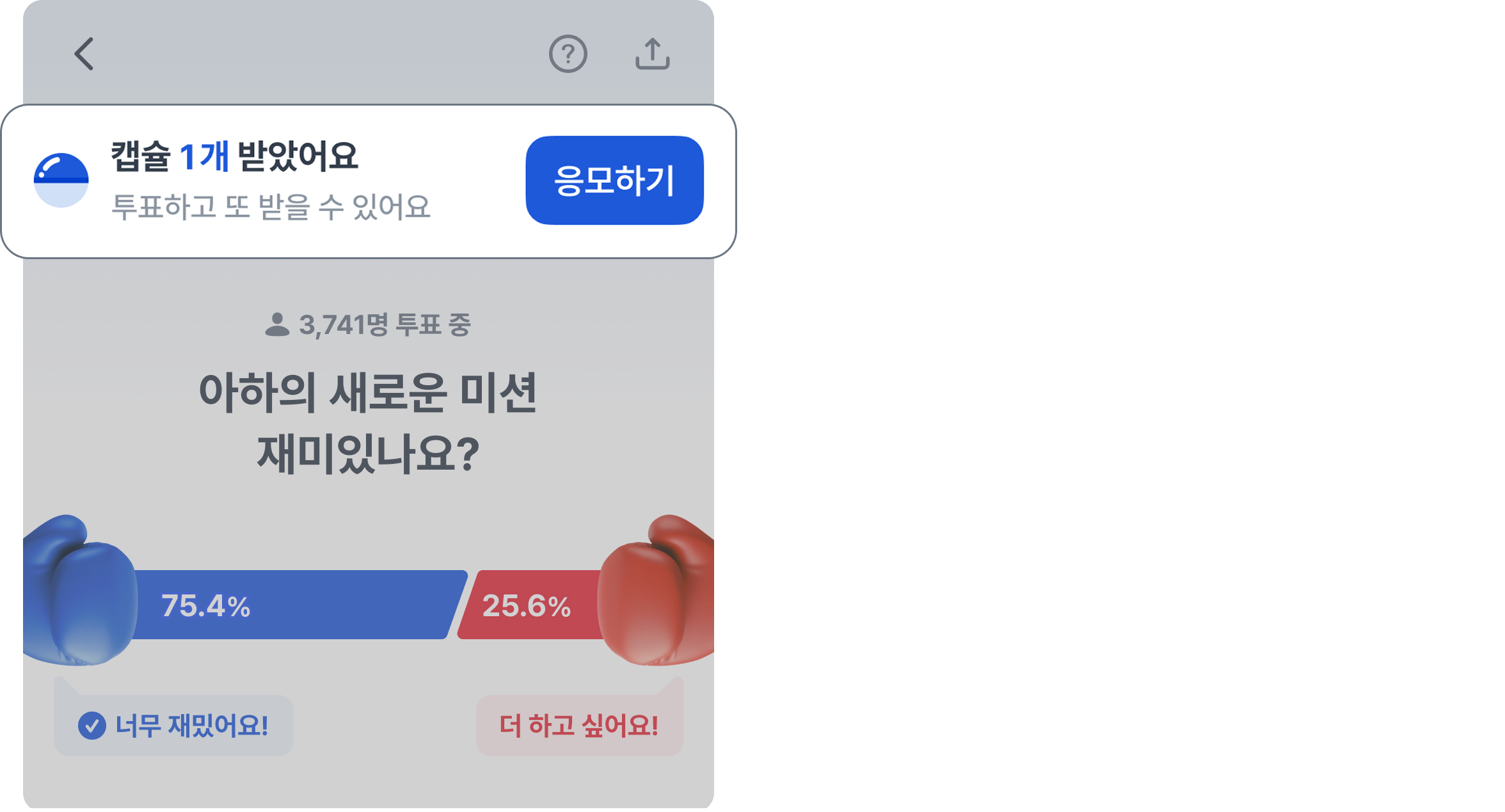Click the 25.6% percentage label

(526, 606)
